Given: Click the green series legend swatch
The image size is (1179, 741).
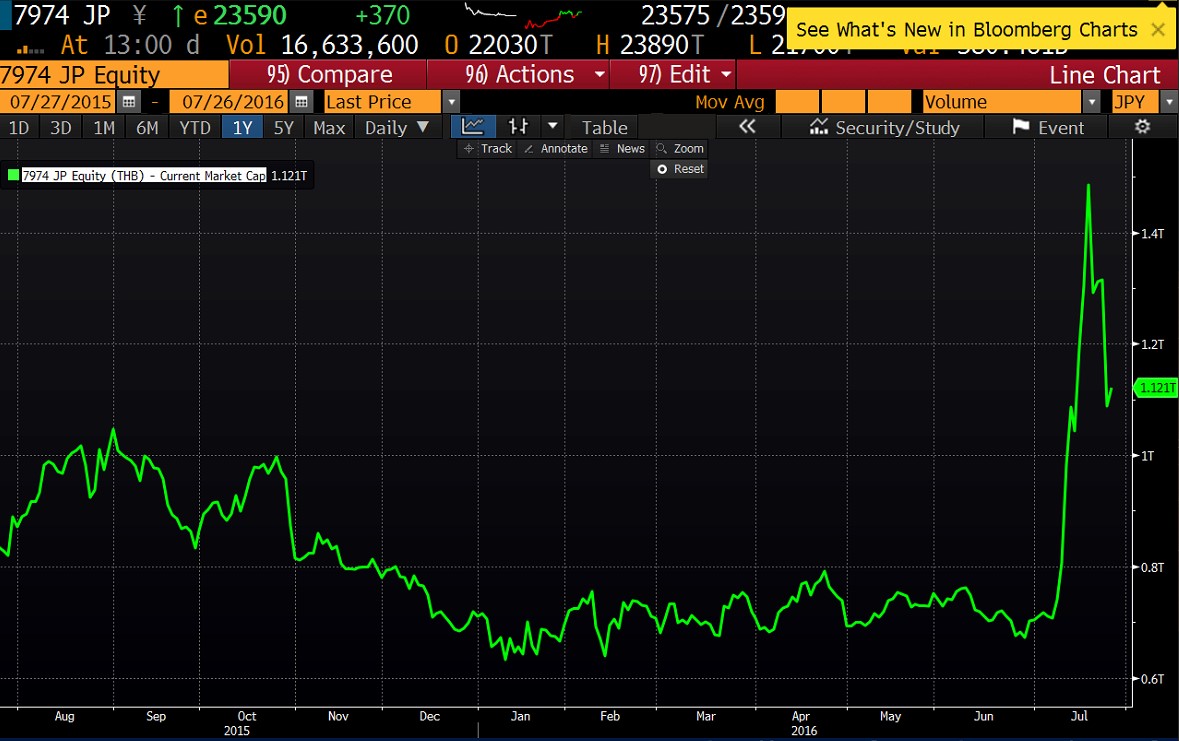Looking at the screenshot, I should (13, 175).
